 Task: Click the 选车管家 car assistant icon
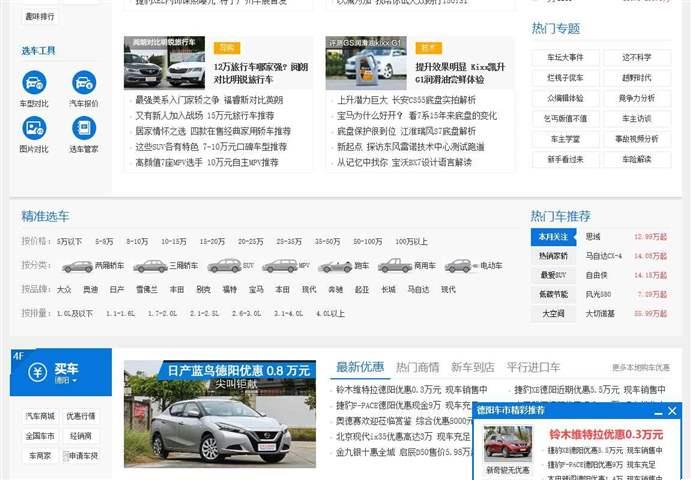click(x=84, y=128)
